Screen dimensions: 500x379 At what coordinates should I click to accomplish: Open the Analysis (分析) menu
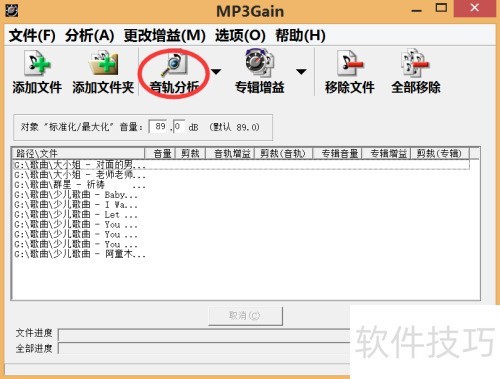90,35
